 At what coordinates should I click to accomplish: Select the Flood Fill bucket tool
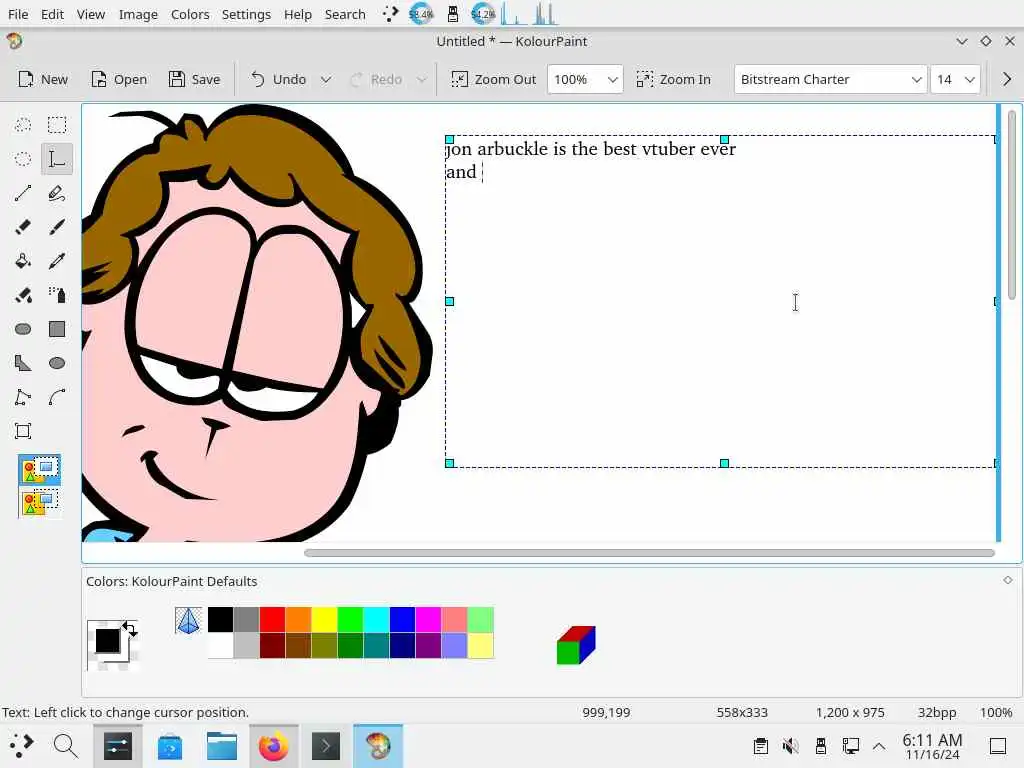pos(23,261)
